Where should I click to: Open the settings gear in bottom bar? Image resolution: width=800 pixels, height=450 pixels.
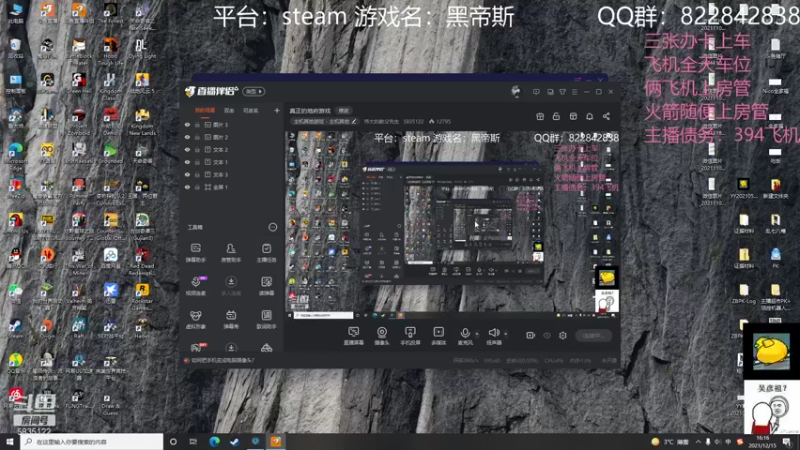point(563,335)
